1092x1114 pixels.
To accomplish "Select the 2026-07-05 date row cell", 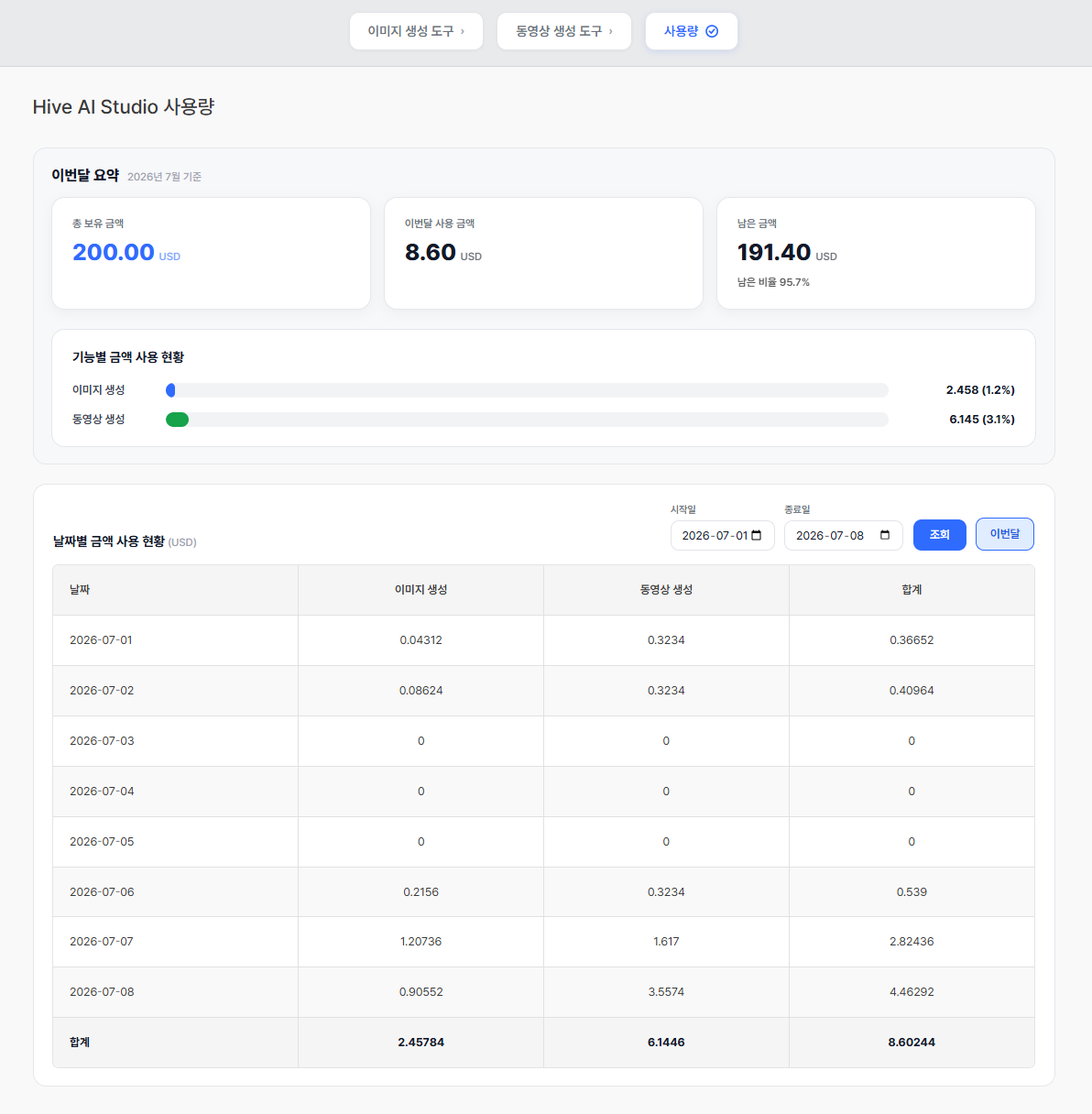I will tap(175, 842).
